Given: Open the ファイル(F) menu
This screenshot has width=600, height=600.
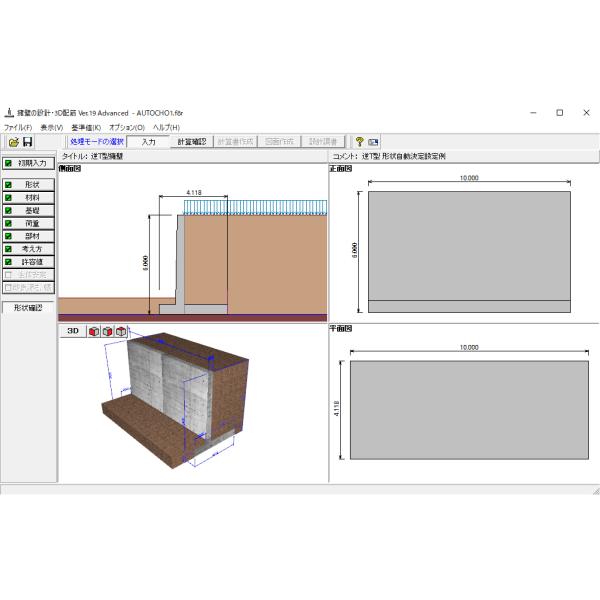Looking at the screenshot, I should pyautogui.click(x=18, y=127).
